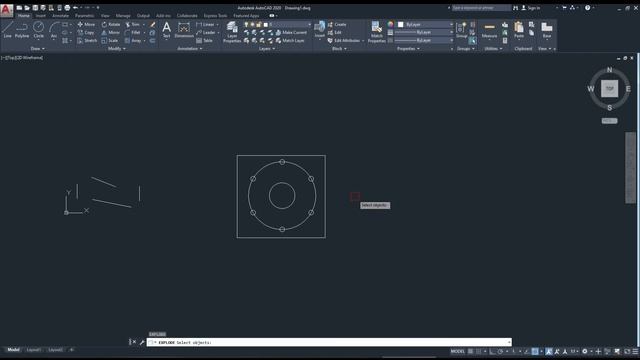Open the AutoCAD application menu button
640x360 pixels.
(7, 10)
